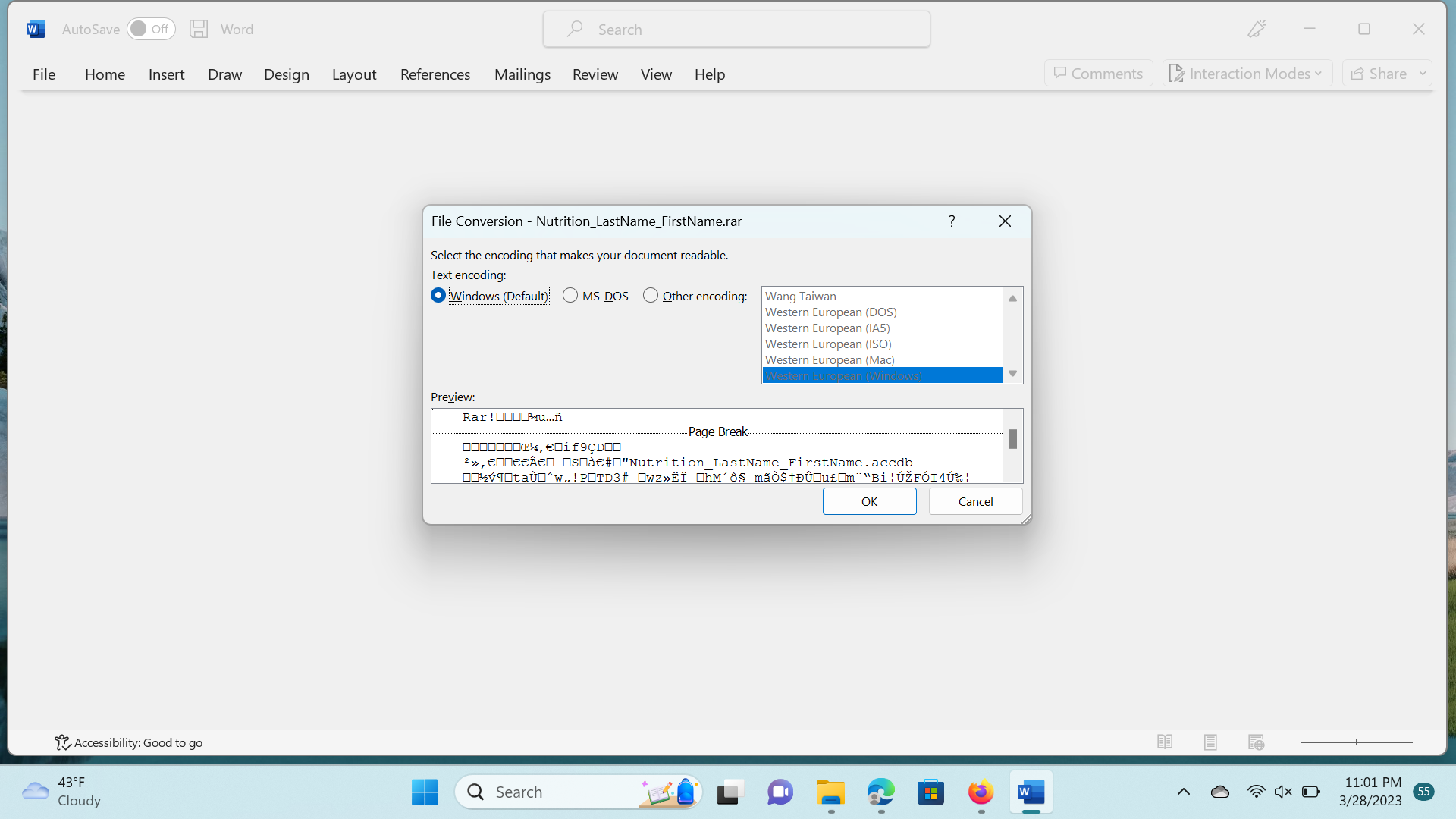
Task: Select Print Layout view icon
Action: coord(1210,742)
